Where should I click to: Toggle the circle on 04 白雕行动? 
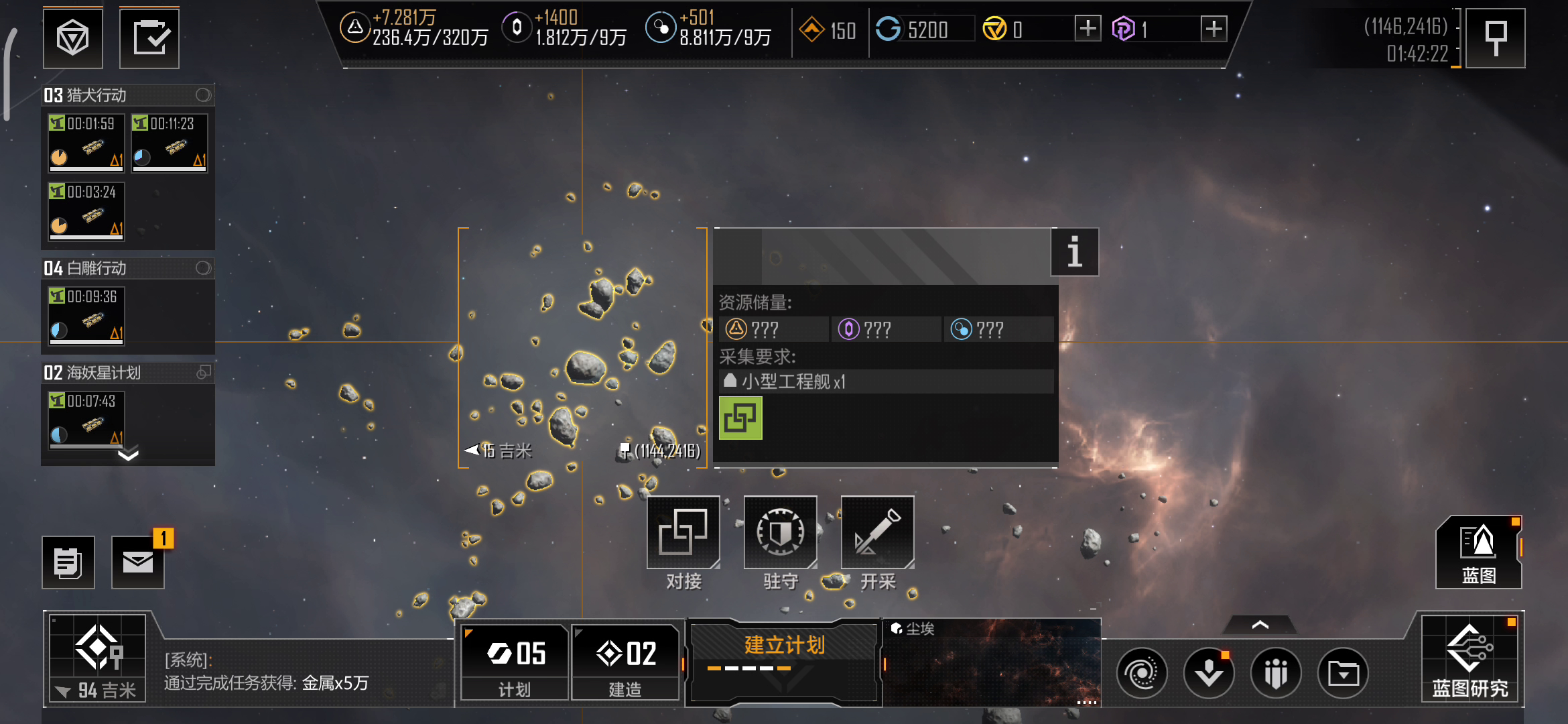203,268
